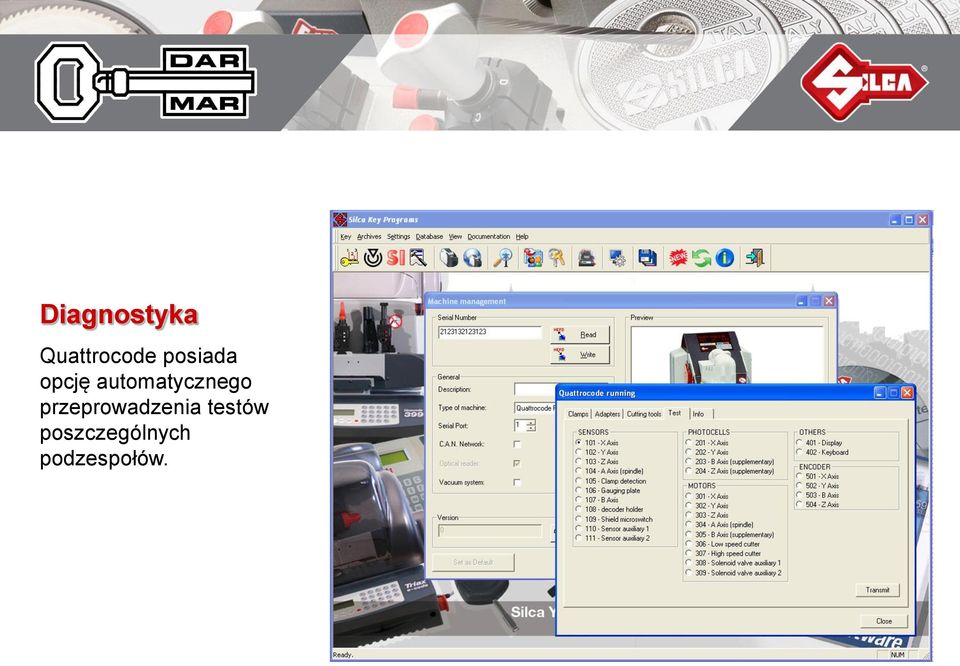Viewport: 960px width, 666px height.
Task: Click Close in the Quattrocode running dialog
Action: tap(883, 621)
